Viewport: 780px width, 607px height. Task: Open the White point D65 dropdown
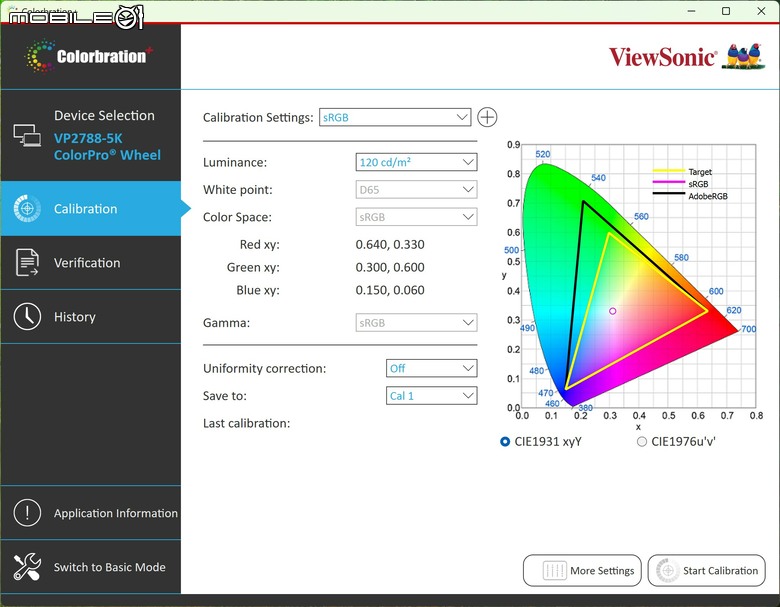pyautogui.click(x=416, y=190)
